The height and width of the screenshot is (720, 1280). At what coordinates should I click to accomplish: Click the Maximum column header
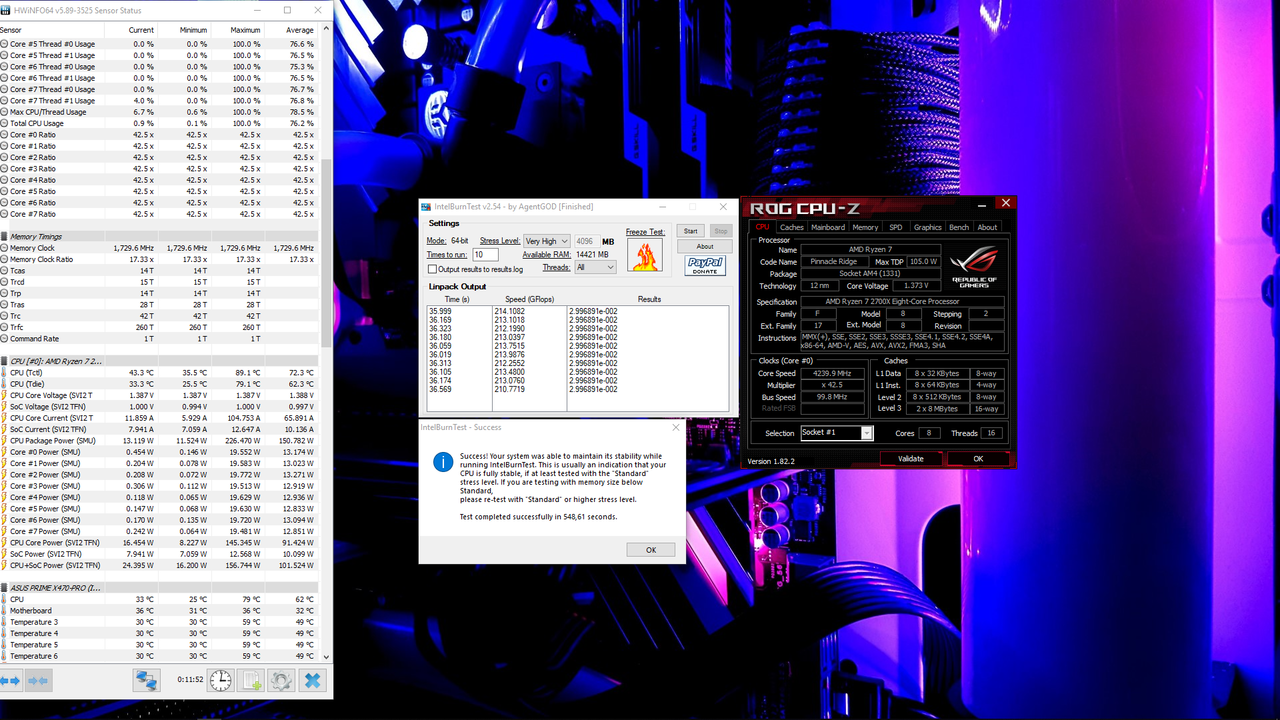(x=246, y=30)
